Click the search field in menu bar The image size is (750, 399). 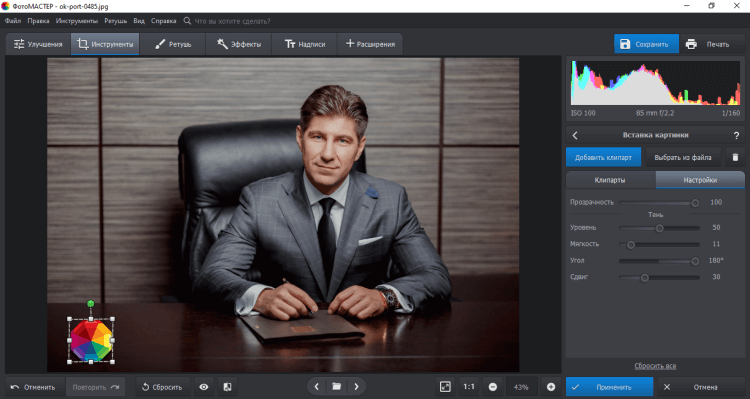click(232, 21)
